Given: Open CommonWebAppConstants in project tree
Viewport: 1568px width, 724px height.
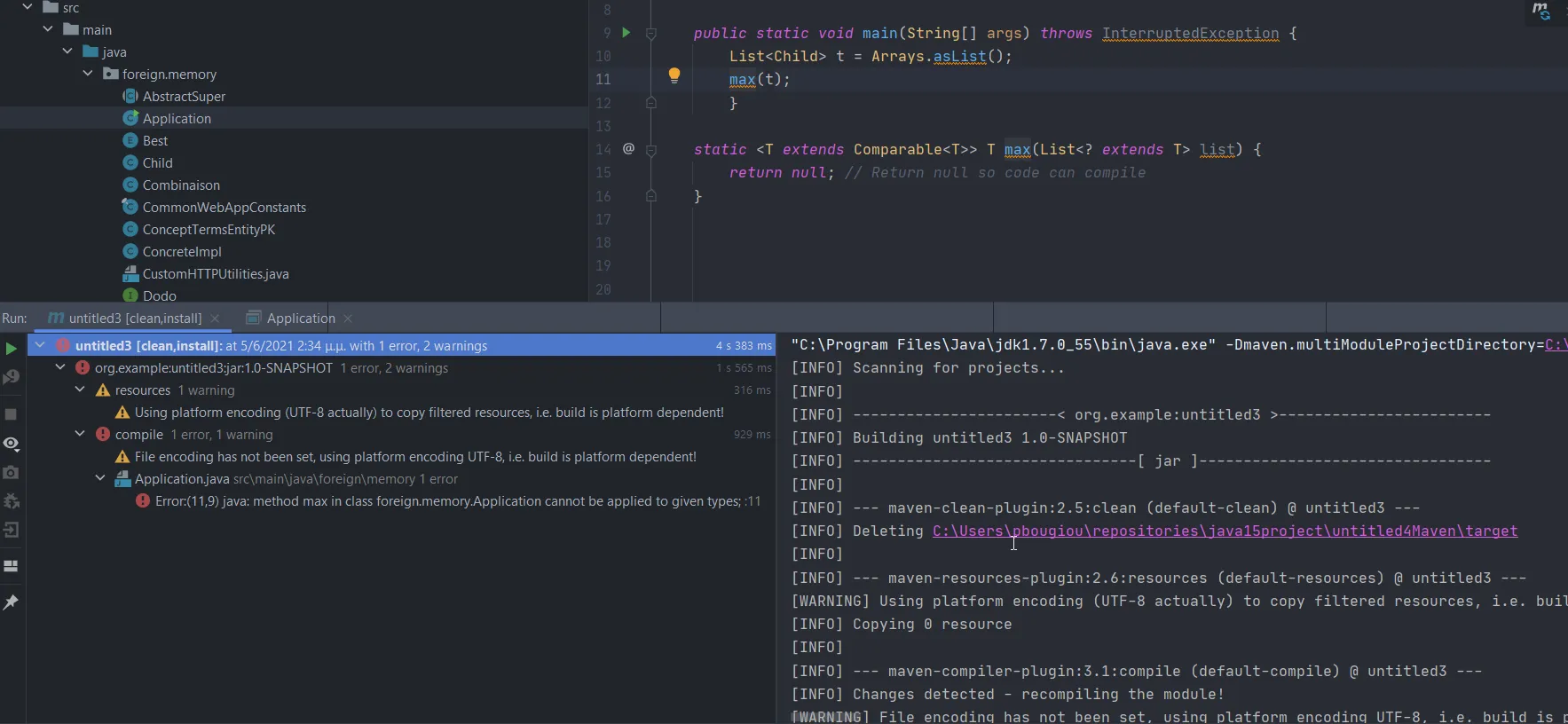Looking at the screenshot, I should coord(224,207).
